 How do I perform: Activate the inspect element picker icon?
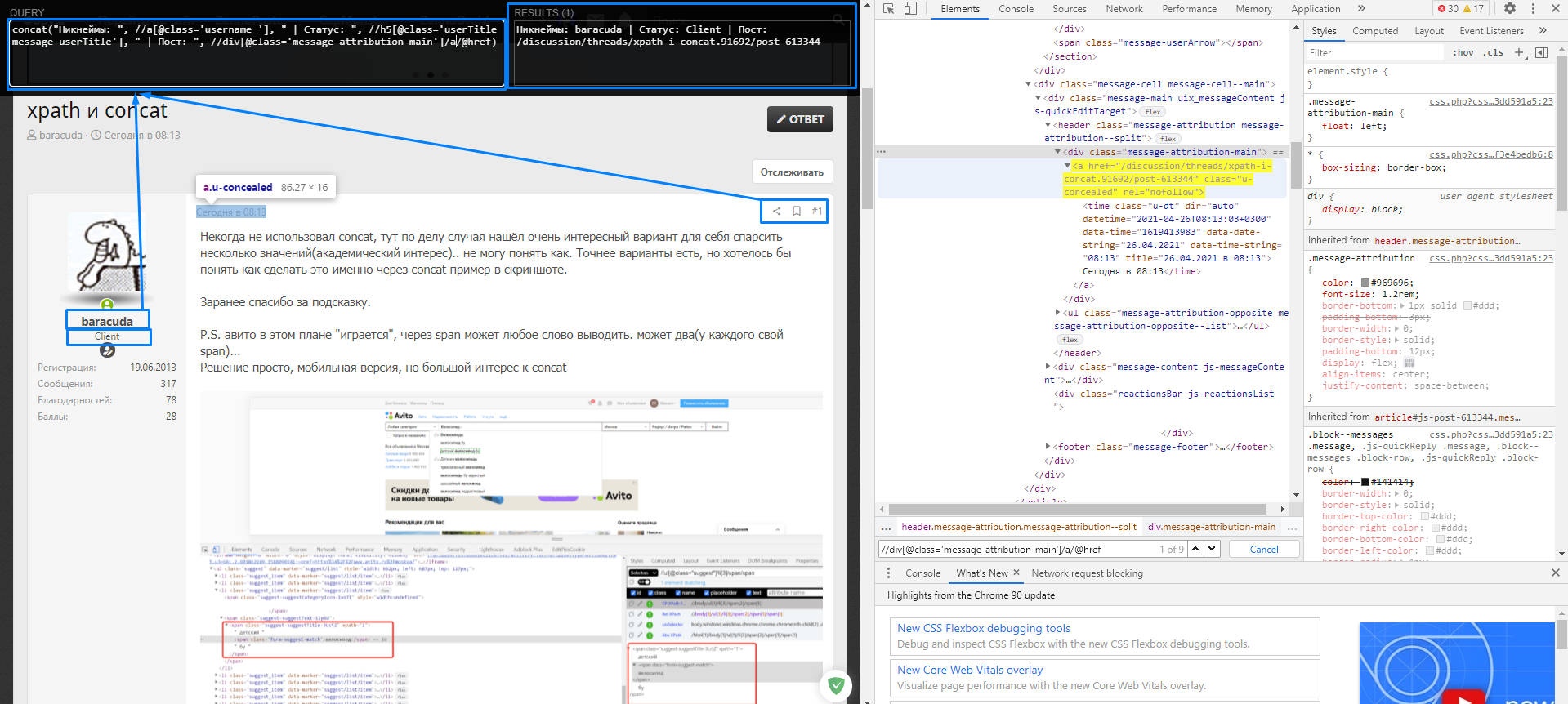889,9
